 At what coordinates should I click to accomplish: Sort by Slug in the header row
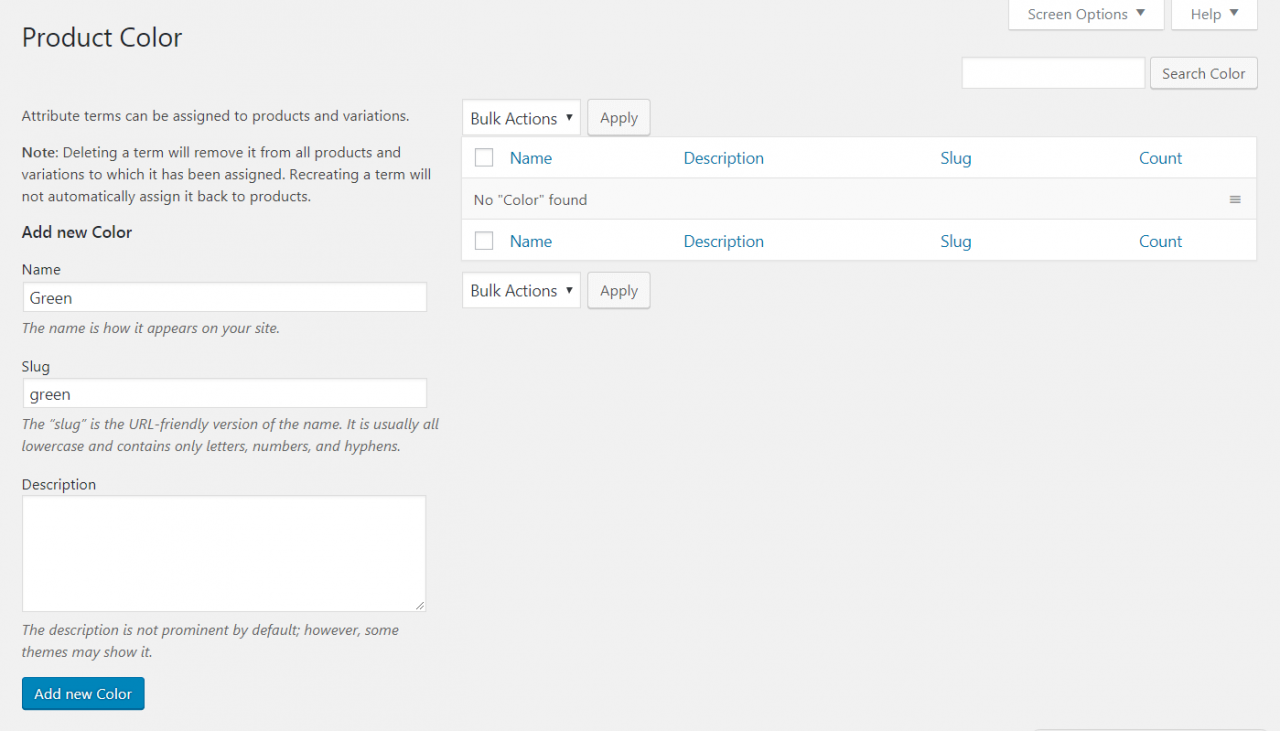(955, 158)
